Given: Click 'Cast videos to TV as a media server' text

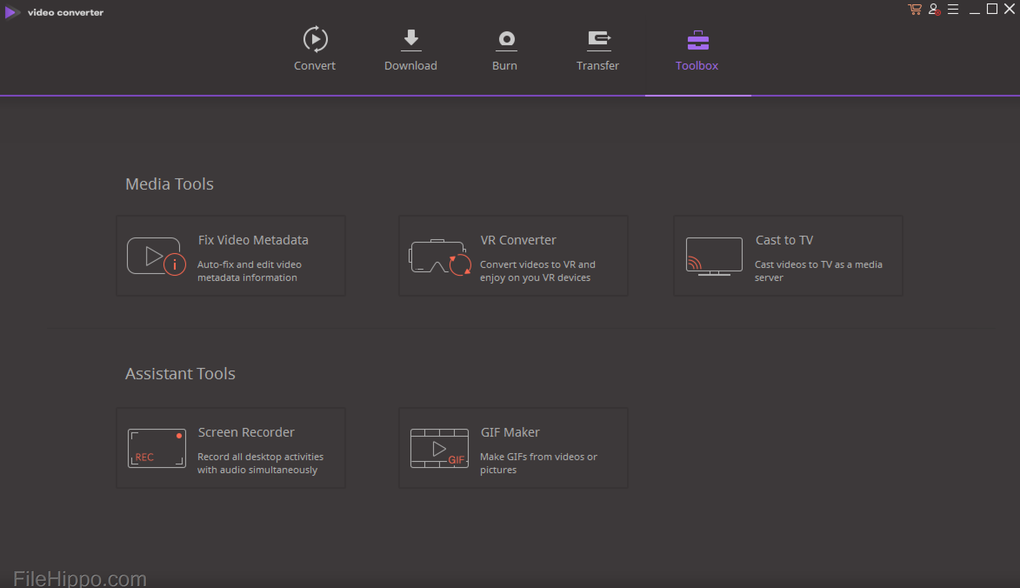Looking at the screenshot, I should tap(818, 271).
